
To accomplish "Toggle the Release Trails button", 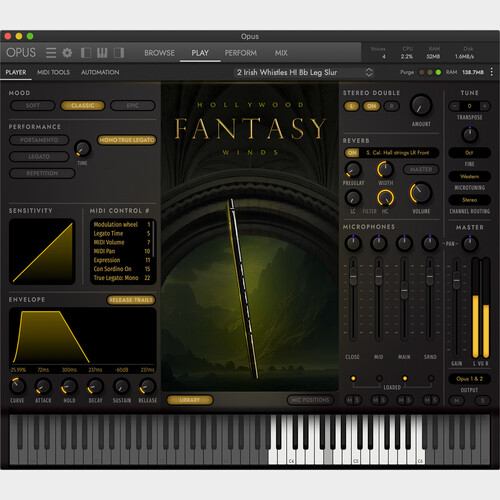I will pos(131,300).
